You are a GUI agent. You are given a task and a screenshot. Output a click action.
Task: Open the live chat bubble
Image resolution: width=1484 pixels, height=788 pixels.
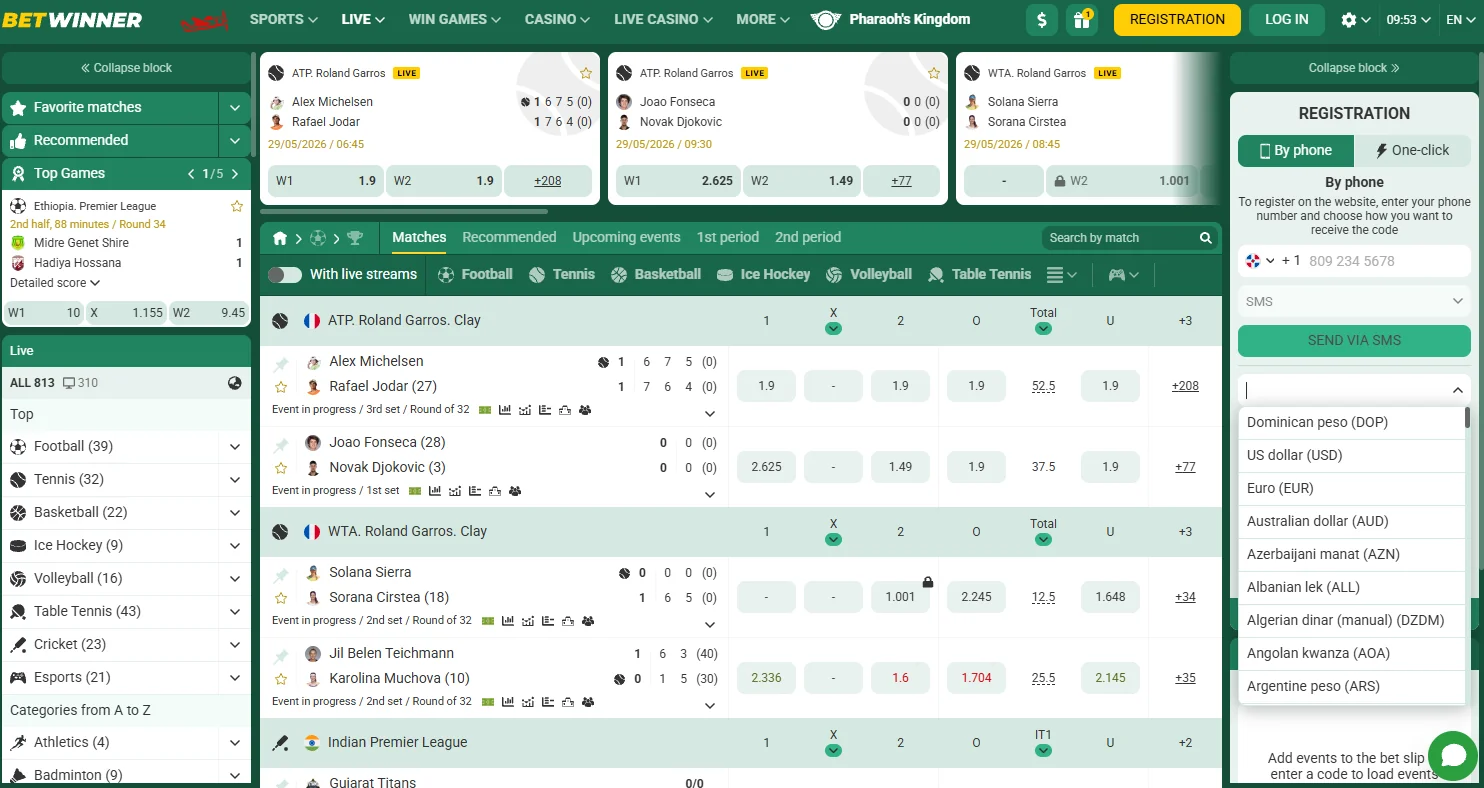(1452, 756)
